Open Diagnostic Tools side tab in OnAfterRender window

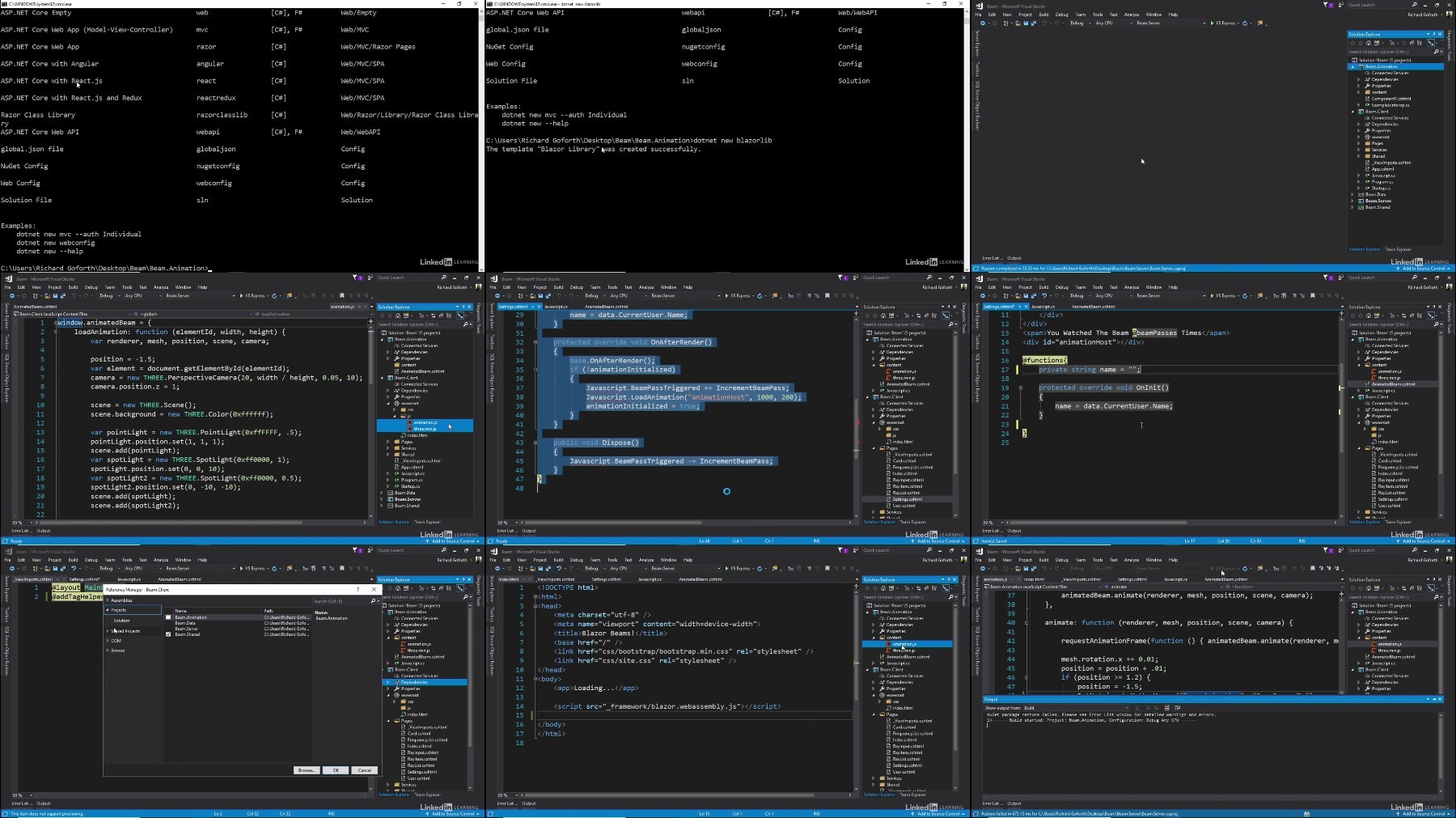pos(964,319)
